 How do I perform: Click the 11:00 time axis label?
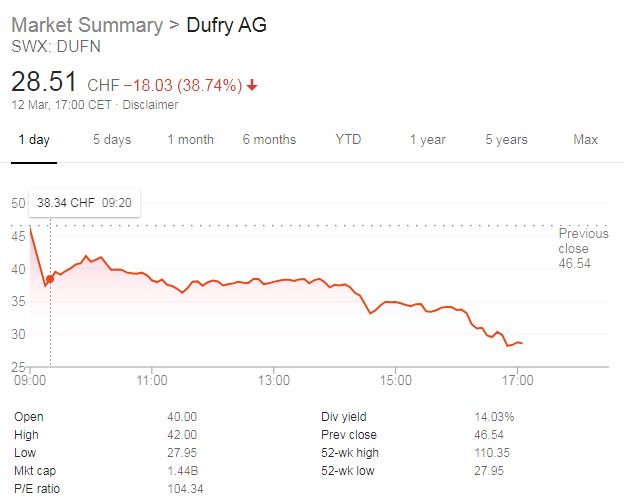pyautogui.click(x=152, y=380)
